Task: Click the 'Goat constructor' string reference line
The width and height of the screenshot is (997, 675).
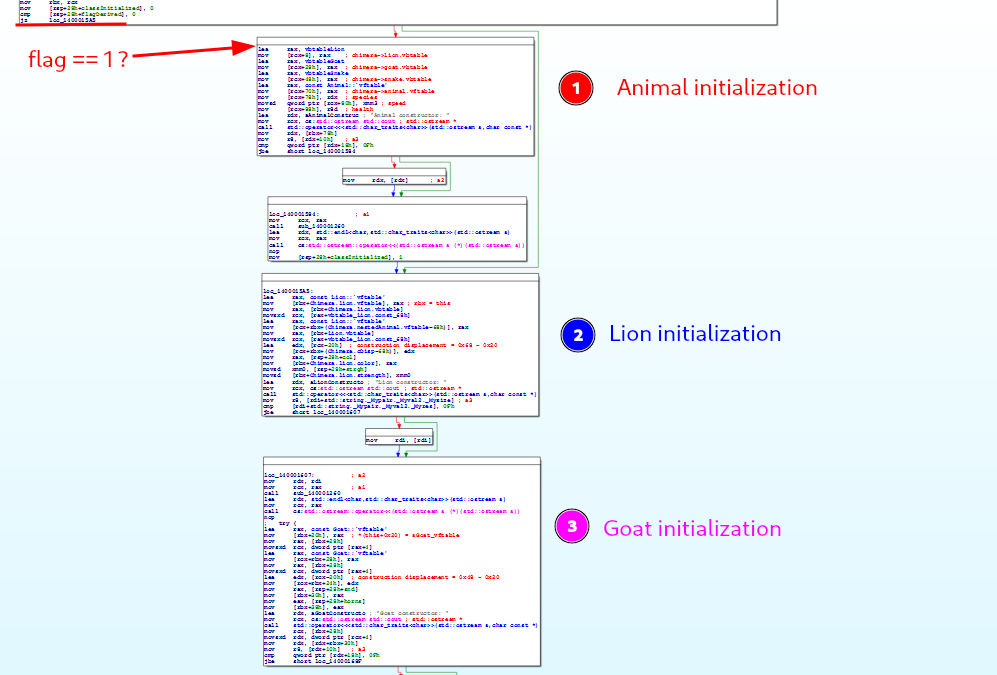Action: (x=357, y=613)
